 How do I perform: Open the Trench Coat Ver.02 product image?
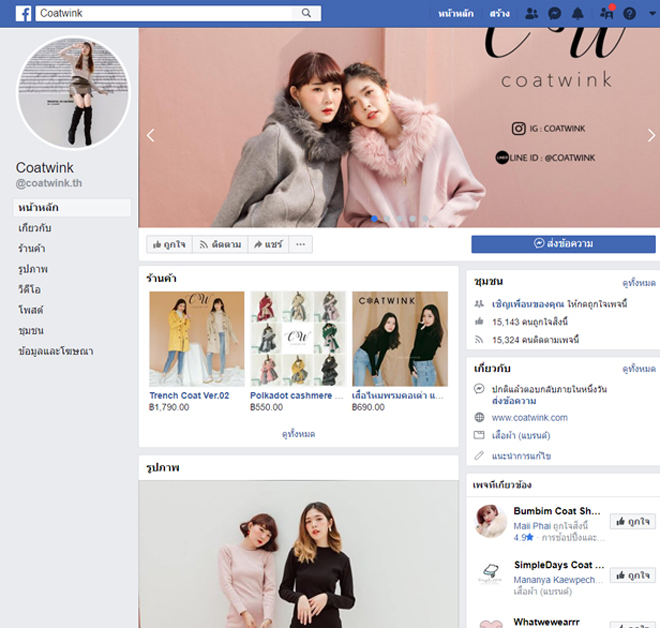click(x=197, y=339)
